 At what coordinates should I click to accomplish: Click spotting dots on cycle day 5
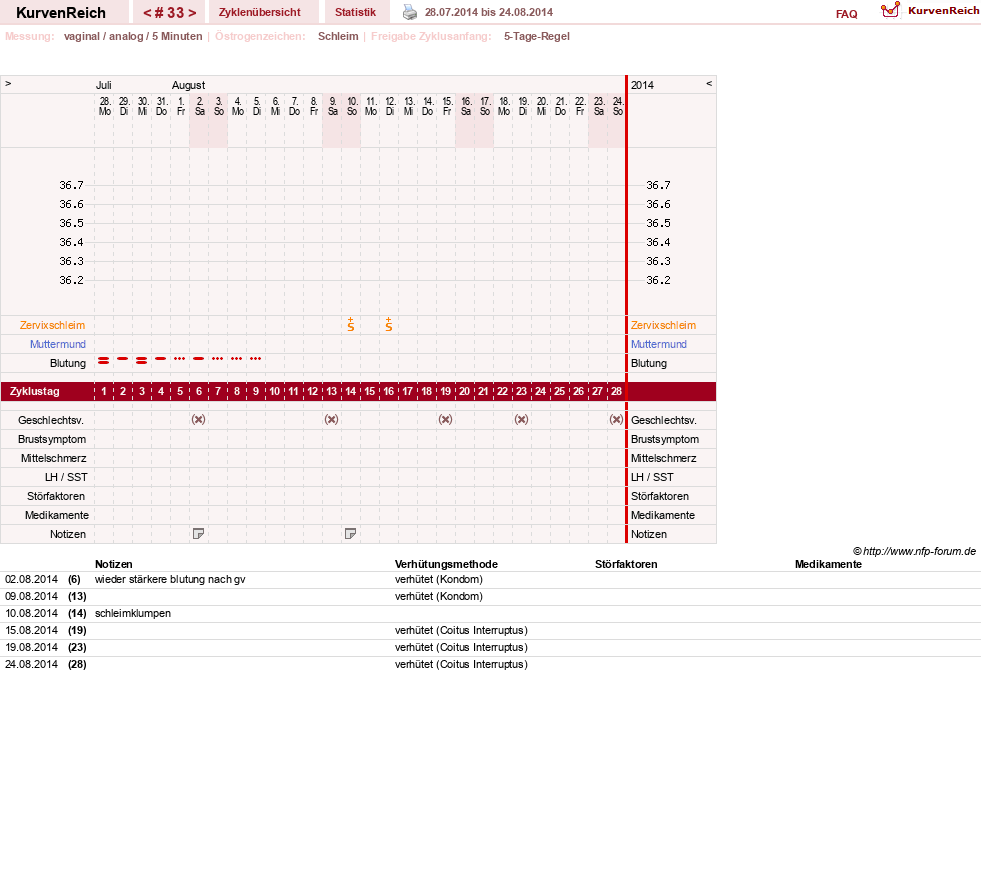180,359
